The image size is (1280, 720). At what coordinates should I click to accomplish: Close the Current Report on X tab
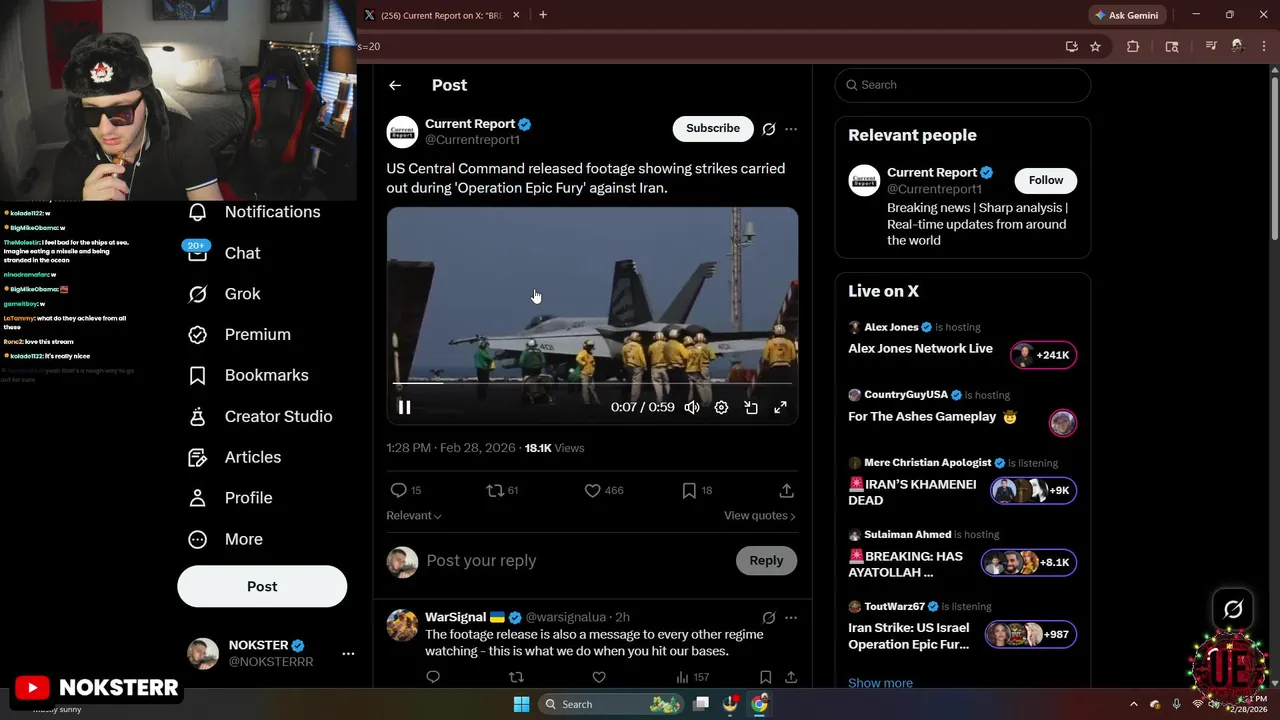coord(516,15)
